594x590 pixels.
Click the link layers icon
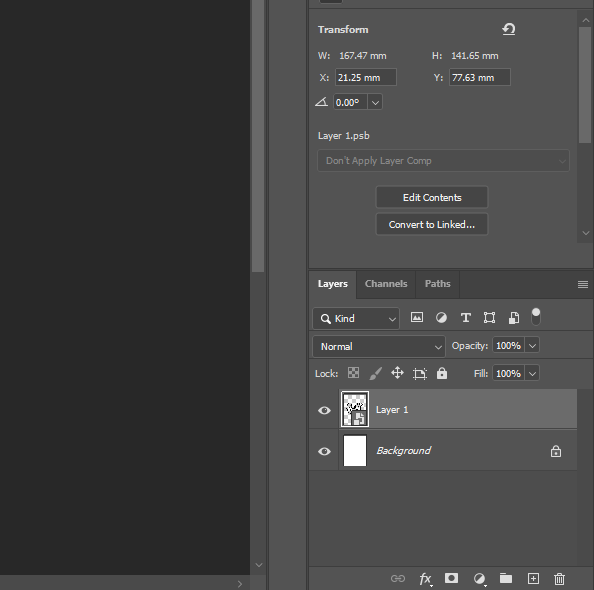click(398, 578)
